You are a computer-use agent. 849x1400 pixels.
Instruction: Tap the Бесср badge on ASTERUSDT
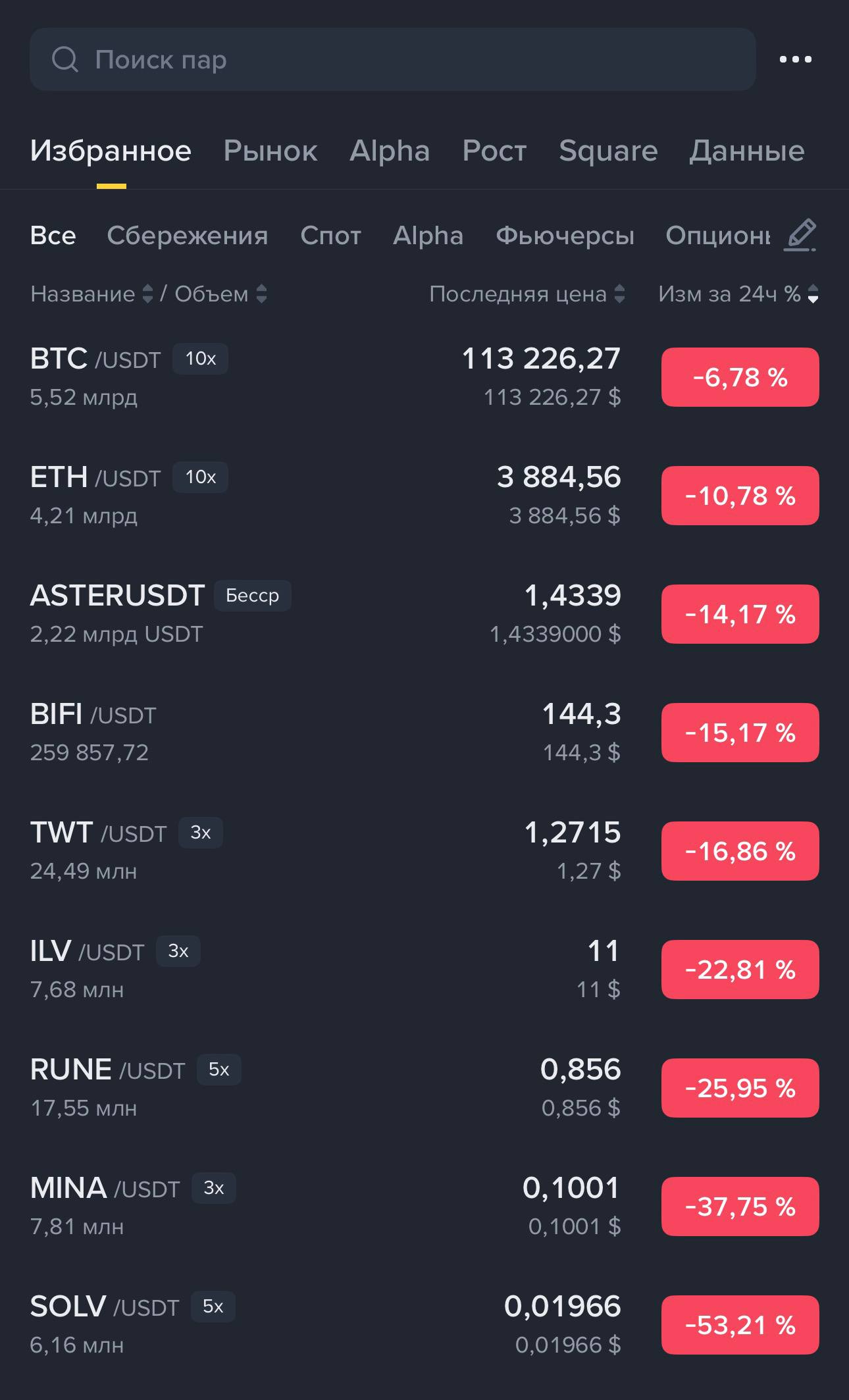click(252, 596)
